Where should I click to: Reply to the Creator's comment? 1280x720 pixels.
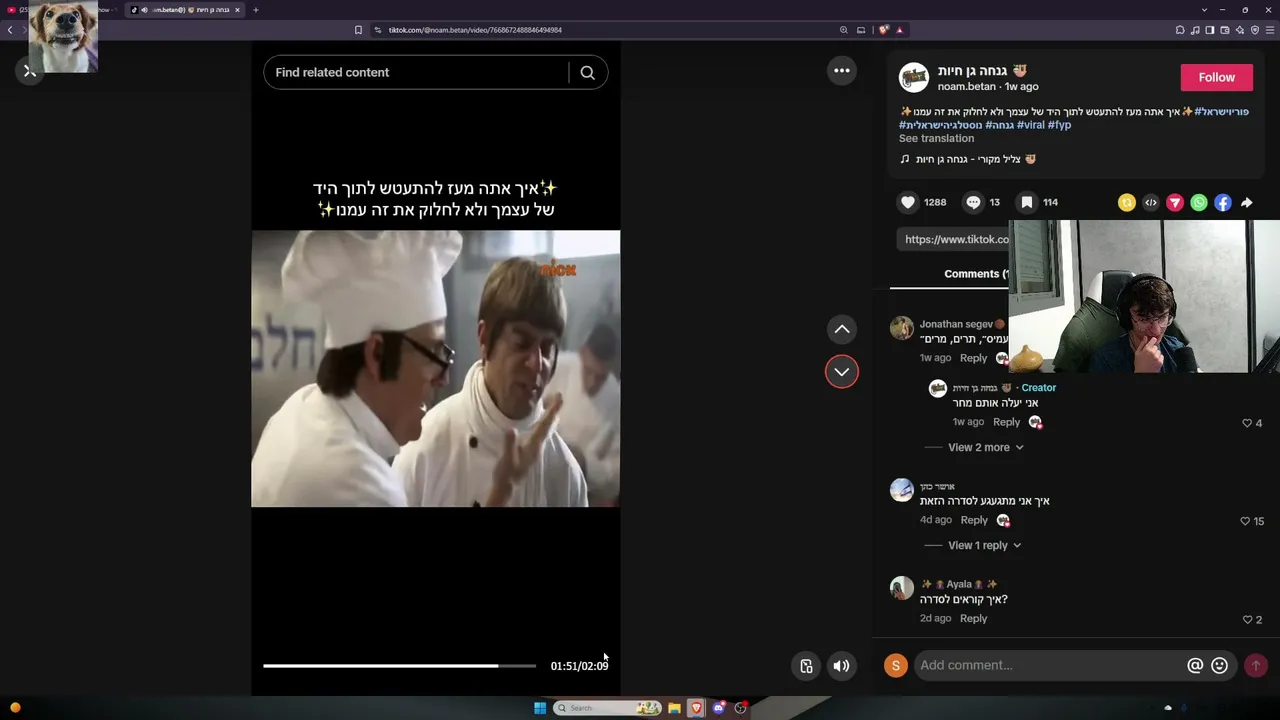1006,422
